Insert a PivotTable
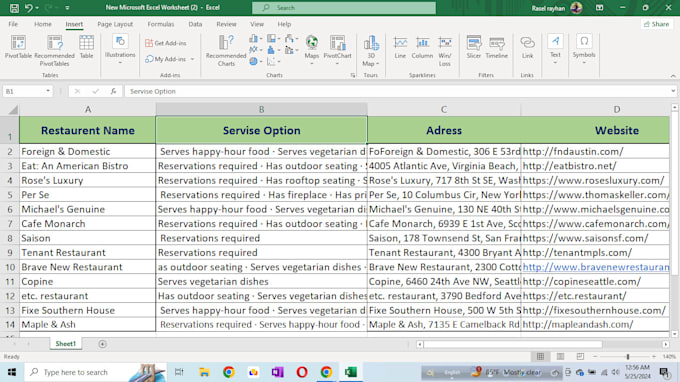680x382 pixels. (18, 47)
